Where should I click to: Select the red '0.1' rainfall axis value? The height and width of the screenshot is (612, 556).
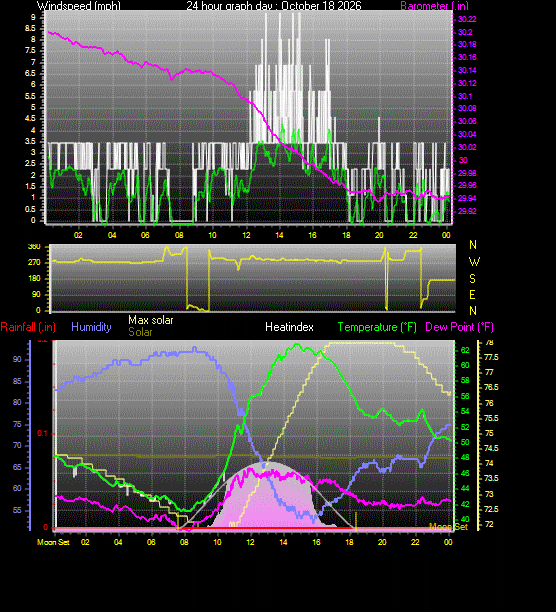click(42, 434)
